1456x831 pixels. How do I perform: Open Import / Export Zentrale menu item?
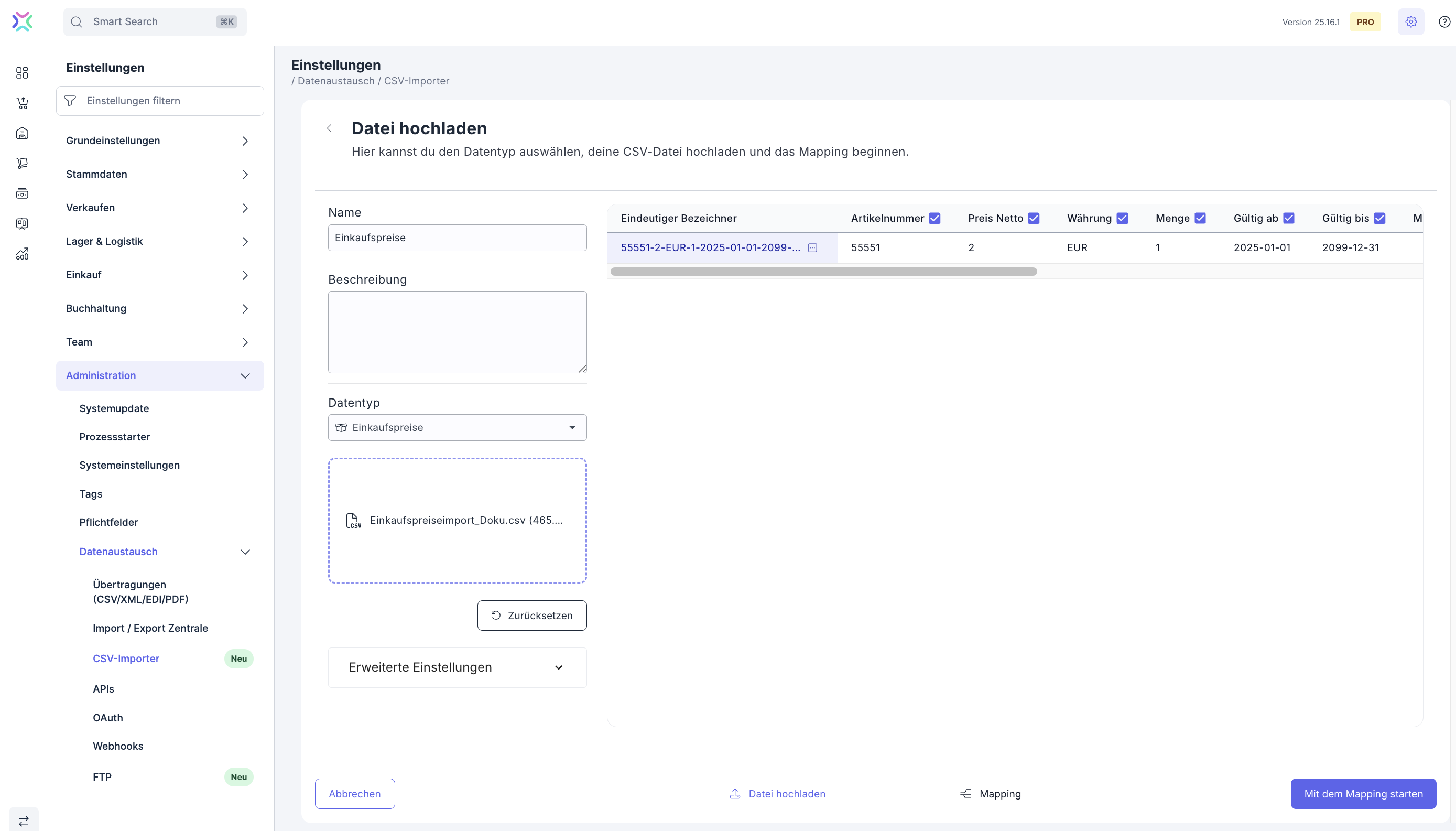pyautogui.click(x=150, y=628)
